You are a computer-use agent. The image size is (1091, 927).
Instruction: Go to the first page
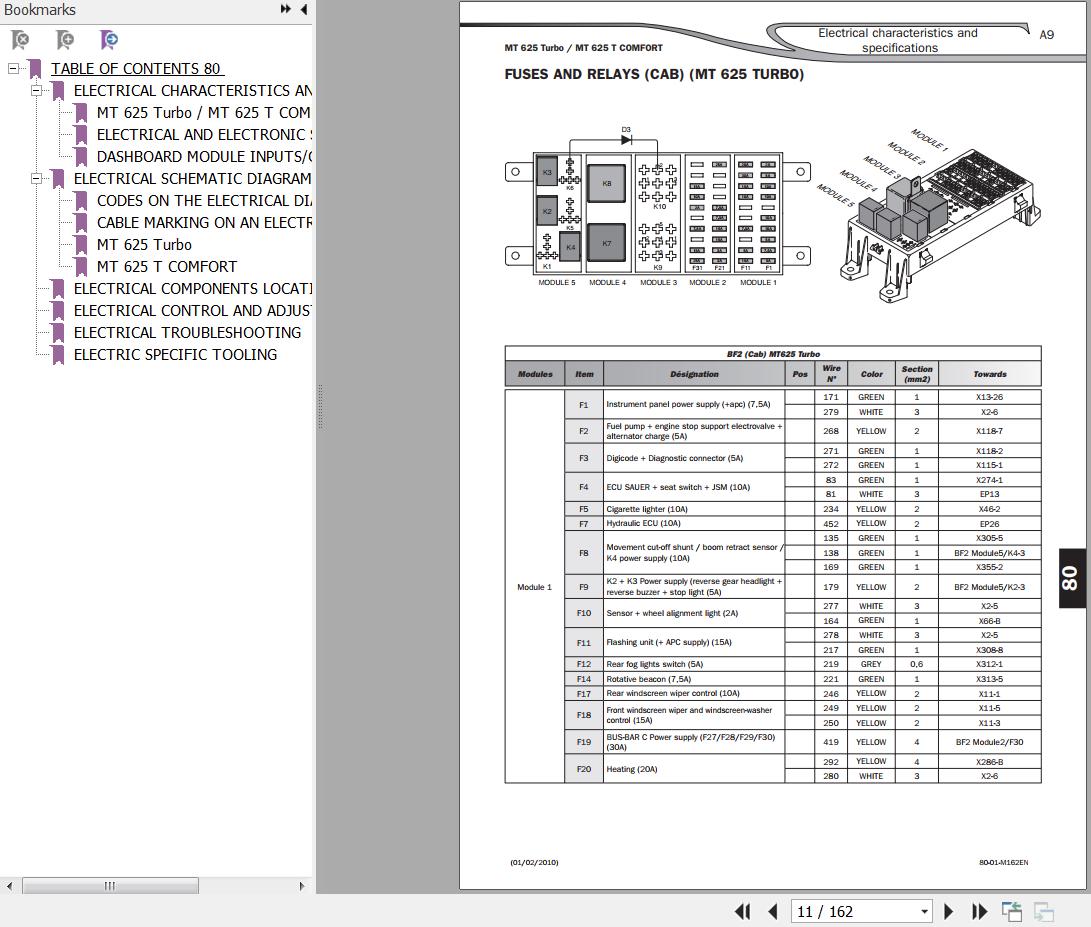click(x=742, y=911)
